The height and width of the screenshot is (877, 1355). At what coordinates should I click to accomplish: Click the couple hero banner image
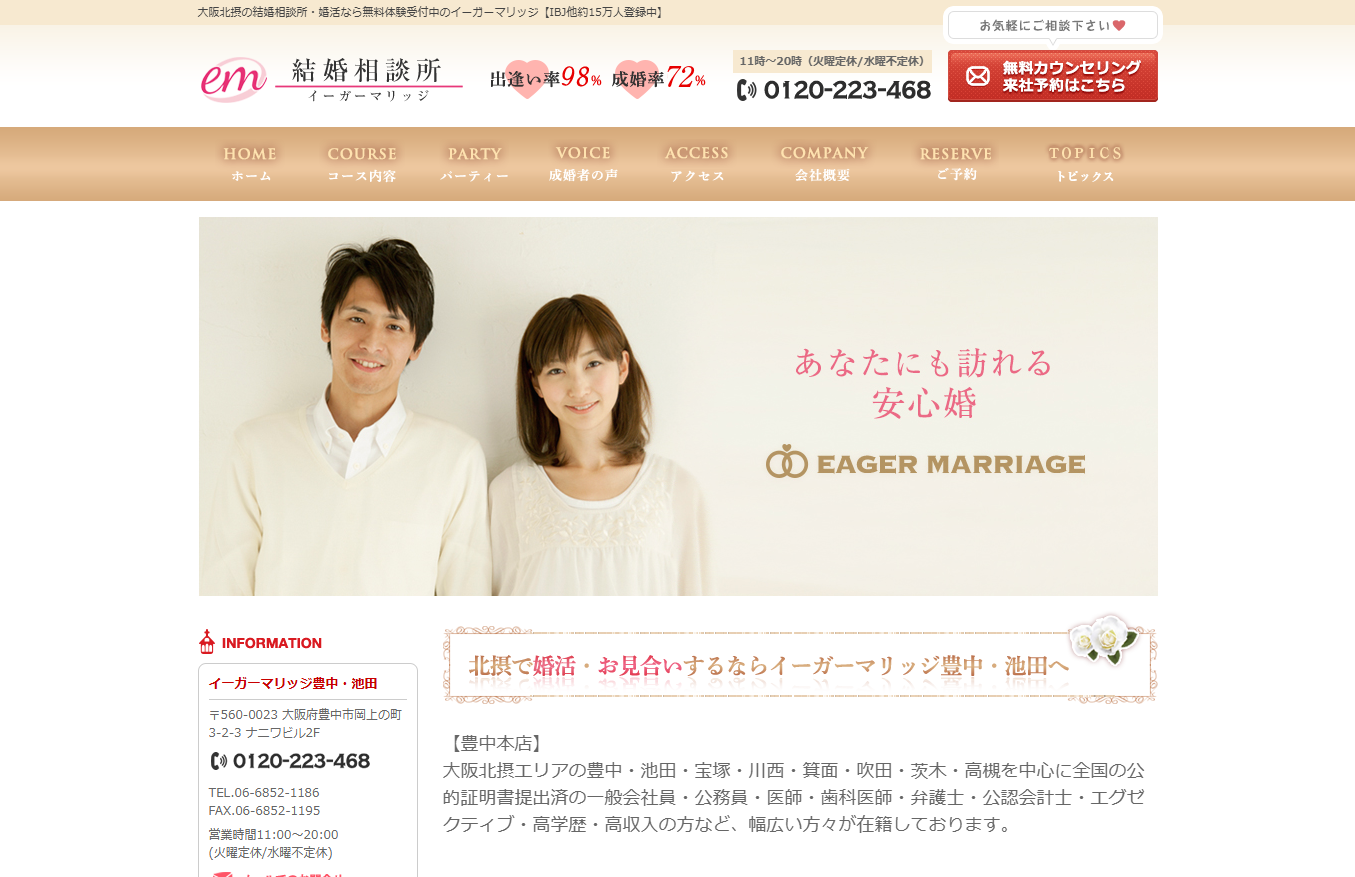pos(678,406)
